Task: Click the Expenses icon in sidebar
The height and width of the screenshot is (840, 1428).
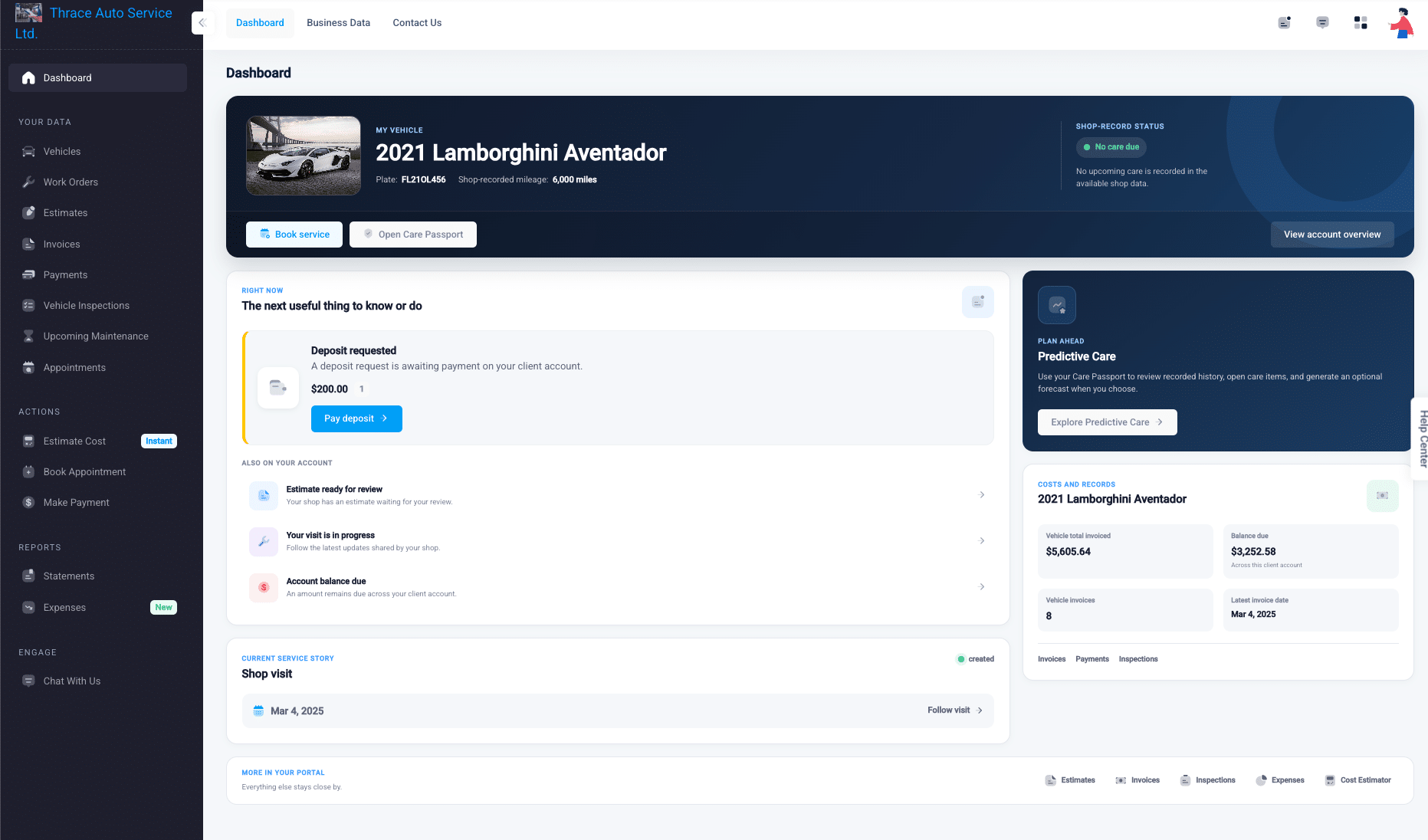Action: (28, 608)
